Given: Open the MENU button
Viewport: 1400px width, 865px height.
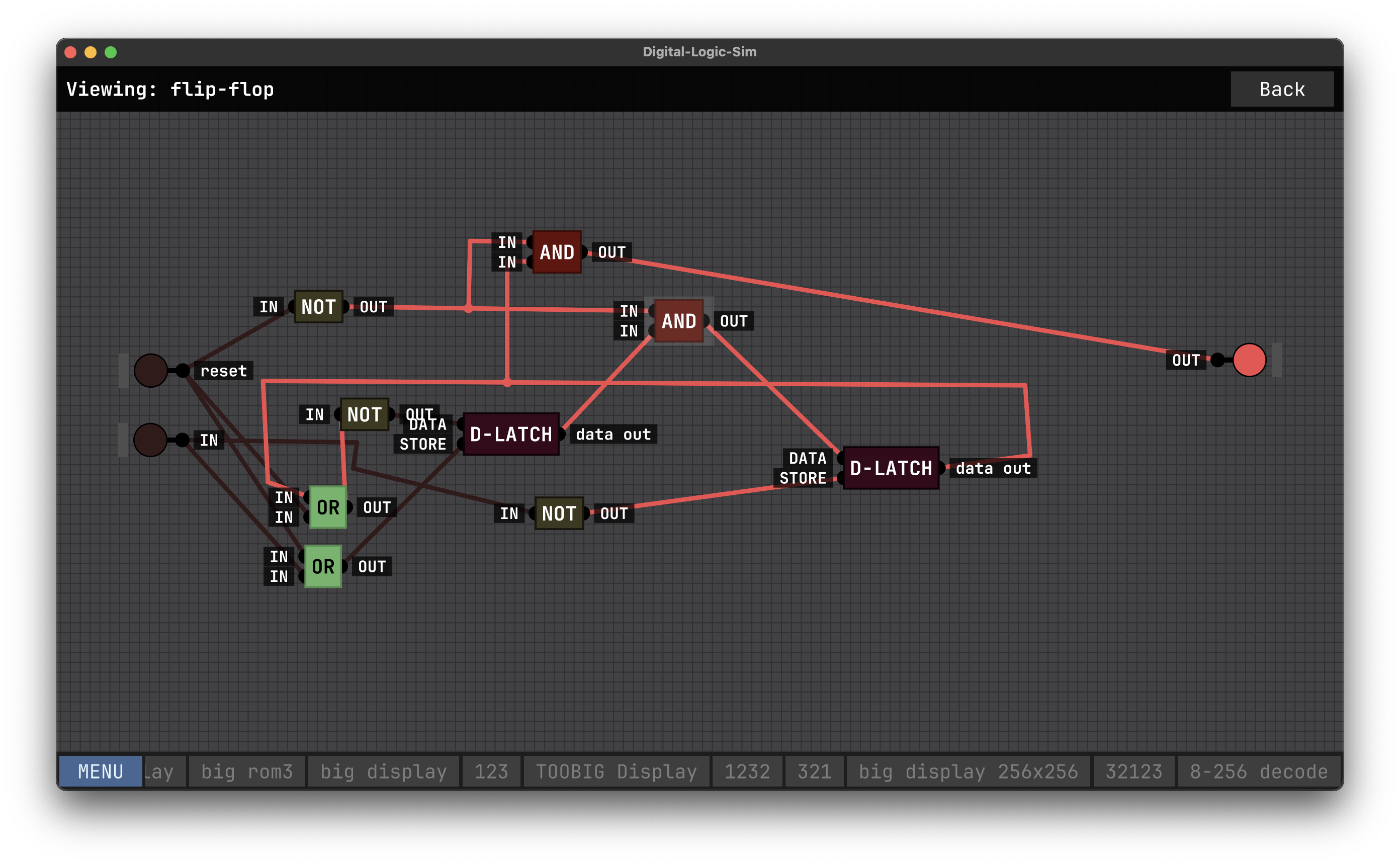Looking at the screenshot, I should point(101,771).
